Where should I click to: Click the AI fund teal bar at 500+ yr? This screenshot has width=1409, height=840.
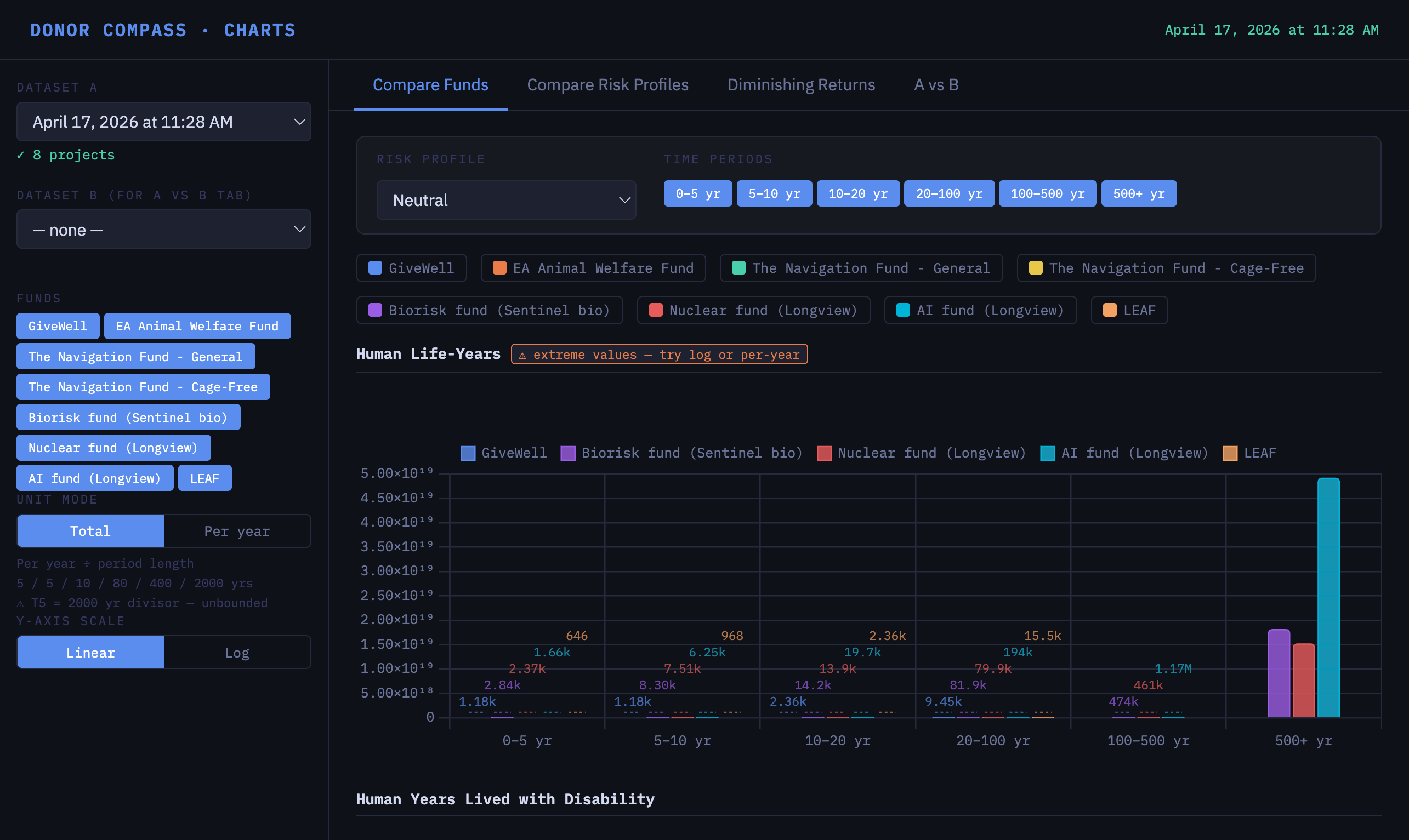1328,598
